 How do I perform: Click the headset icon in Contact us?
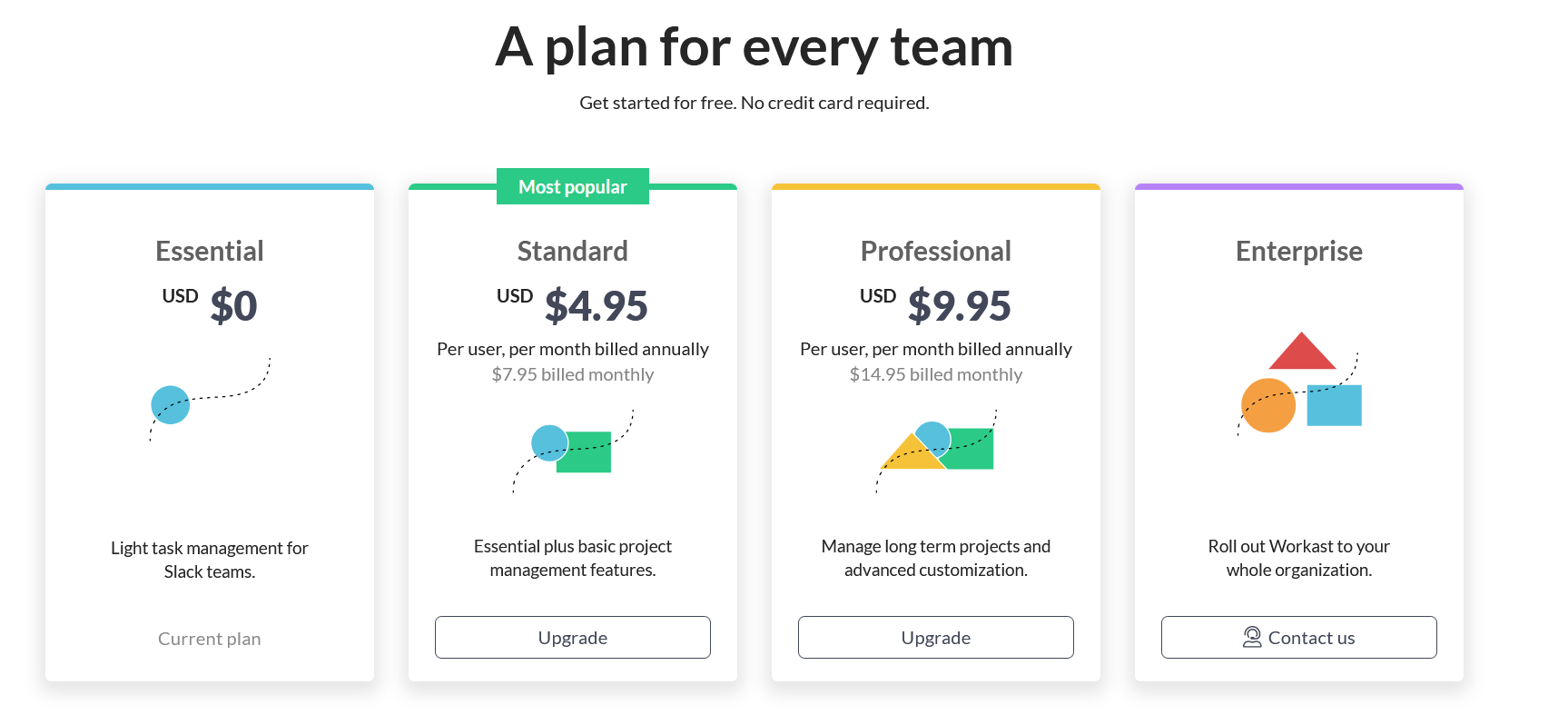click(1252, 637)
